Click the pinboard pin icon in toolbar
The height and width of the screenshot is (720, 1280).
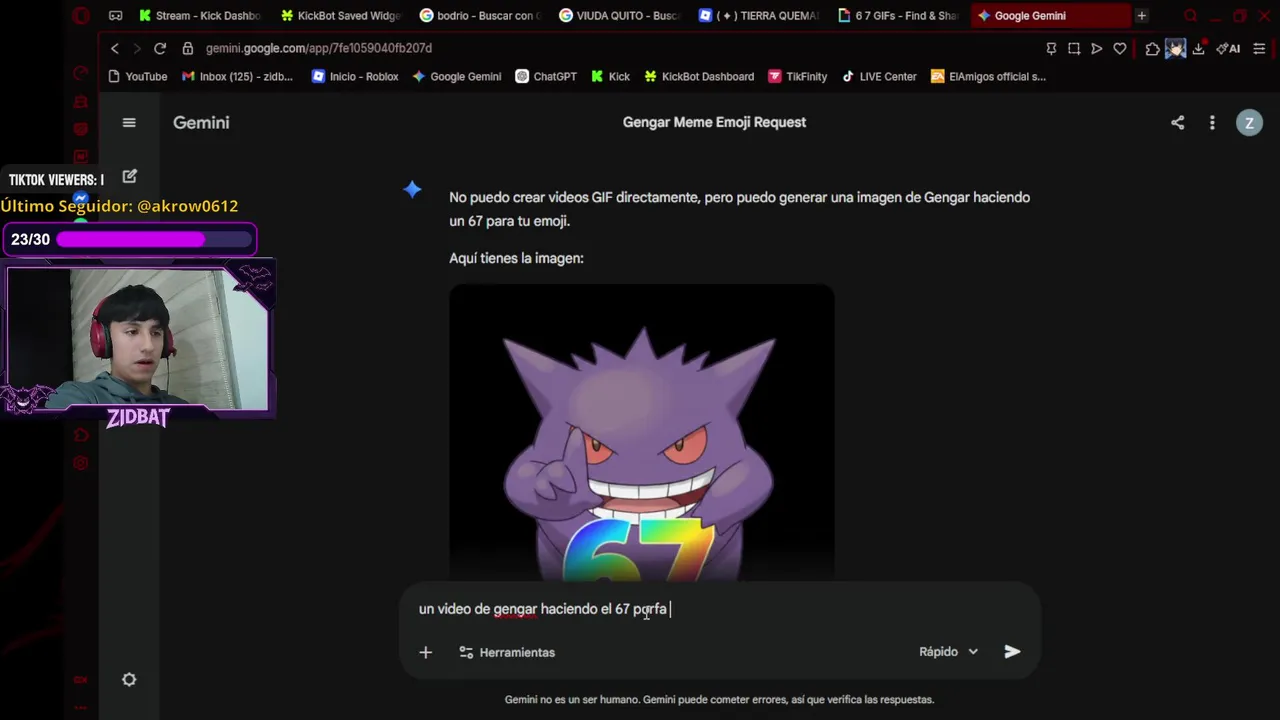[1051, 48]
